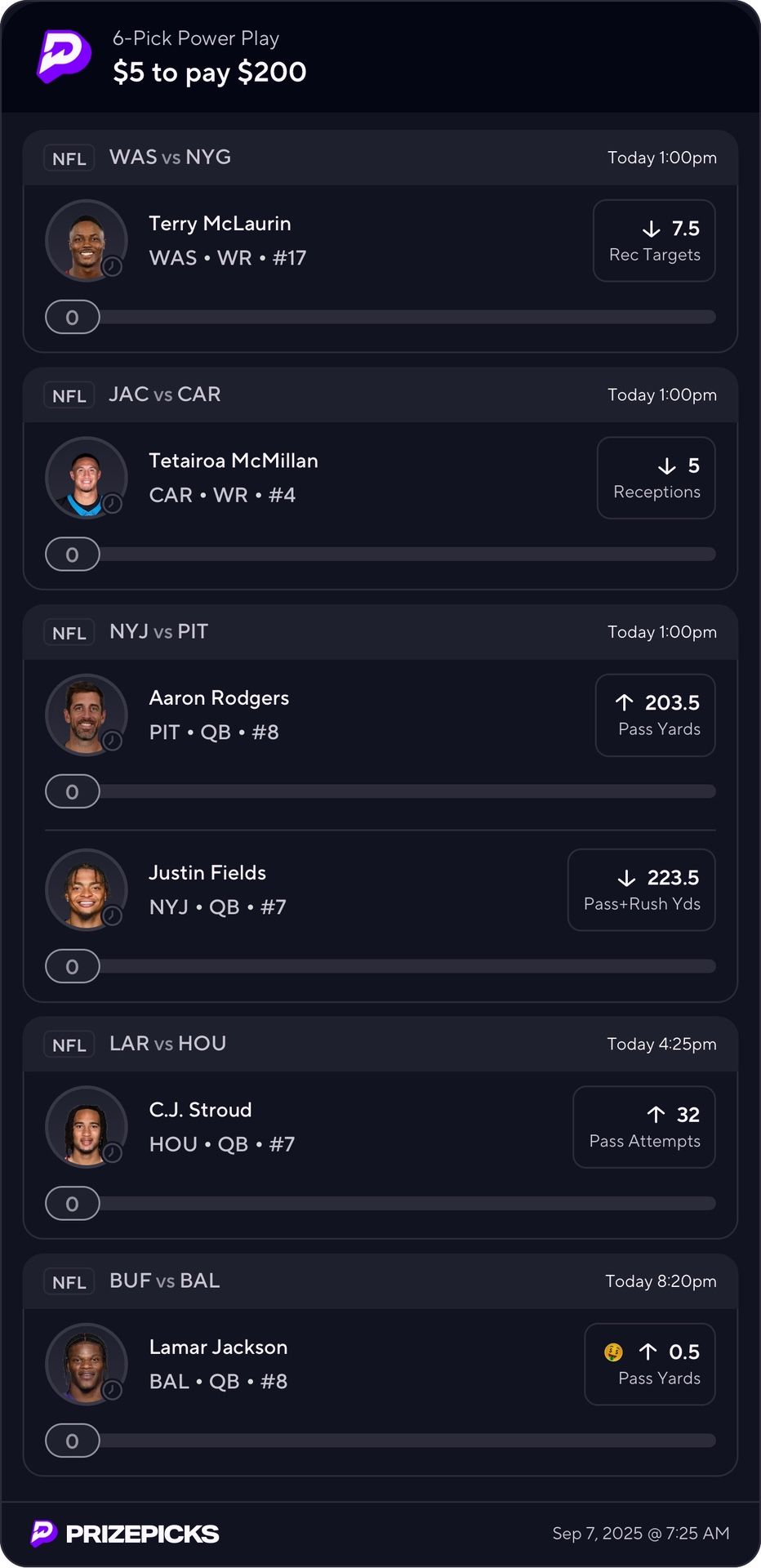The height and width of the screenshot is (1568, 761).
Task: Click the NFL tag on BUF vs BAL
Action: [69, 1282]
